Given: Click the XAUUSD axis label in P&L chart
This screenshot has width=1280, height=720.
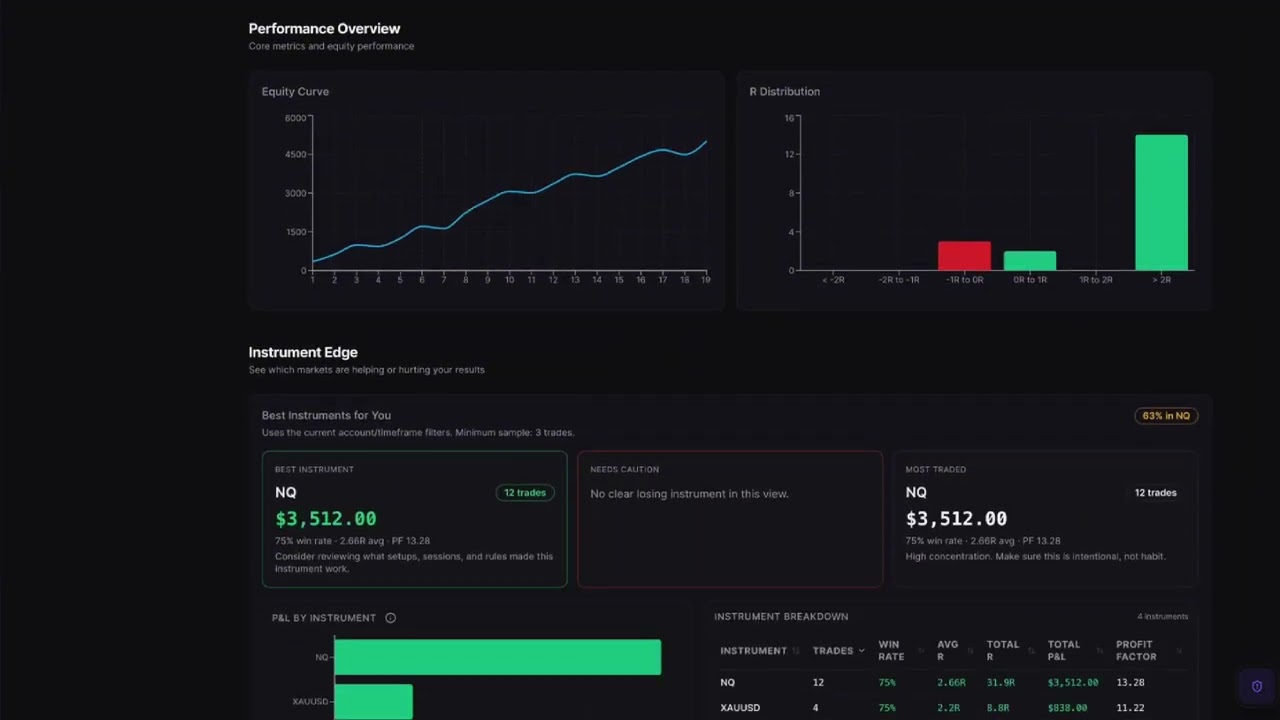Looking at the screenshot, I should [x=310, y=702].
